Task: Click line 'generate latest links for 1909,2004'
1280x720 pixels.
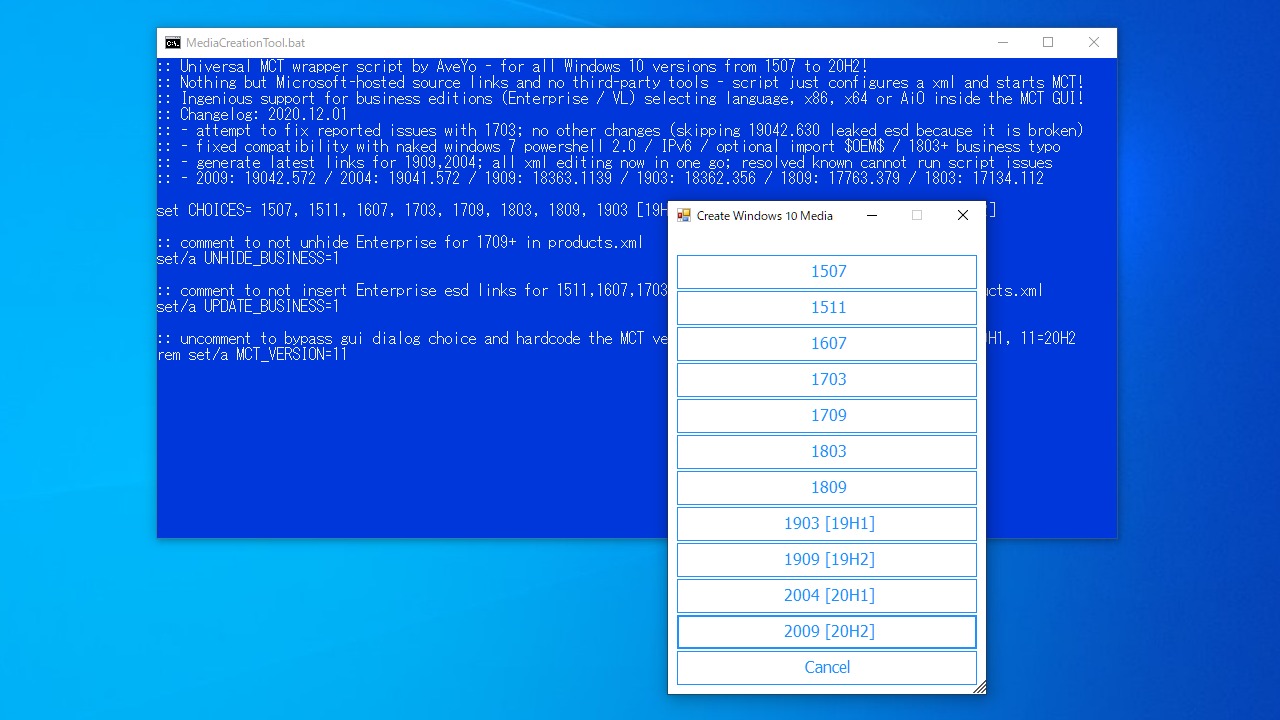Action: pos(604,162)
